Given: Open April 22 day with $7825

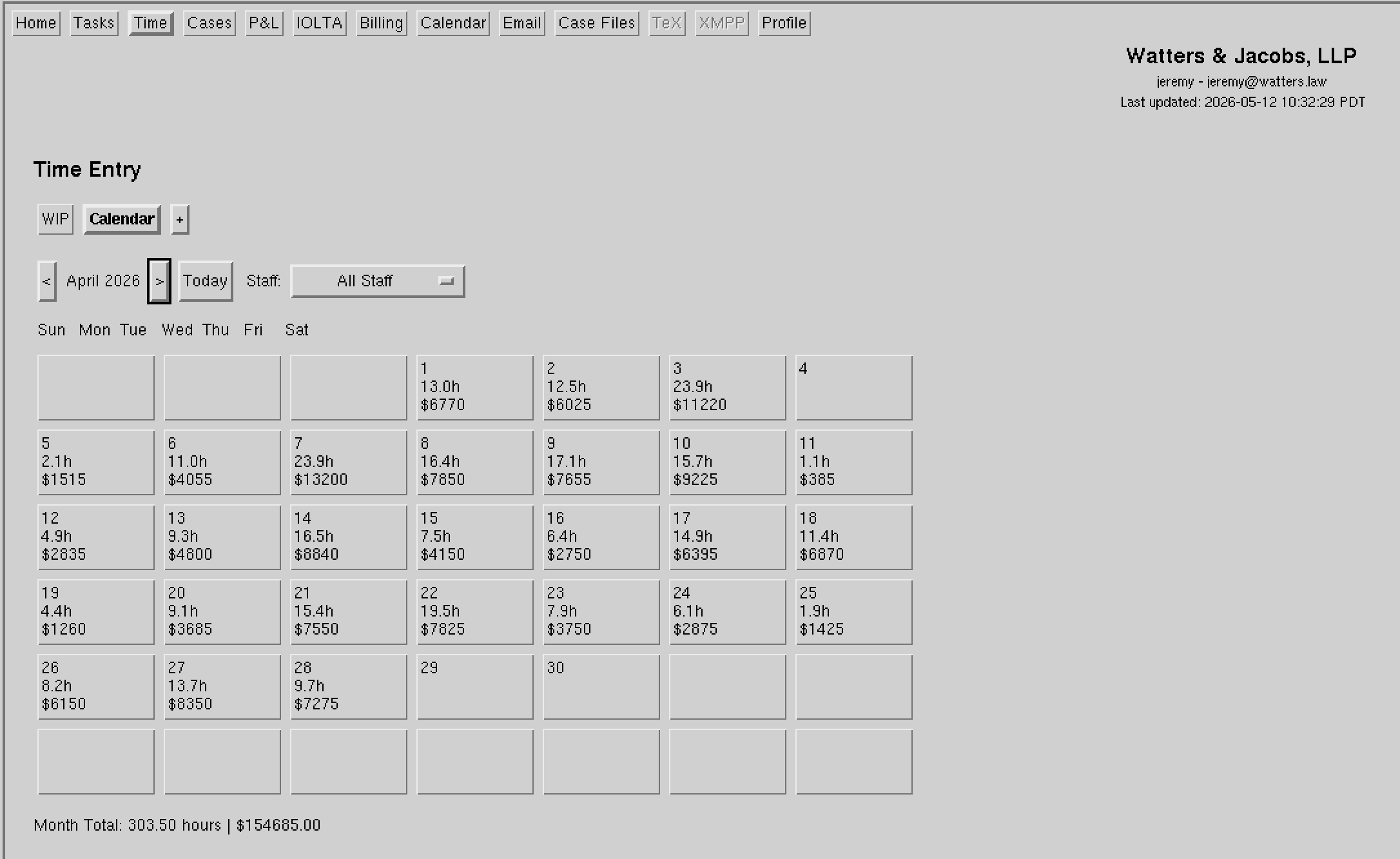Looking at the screenshot, I should tap(475, 612).
